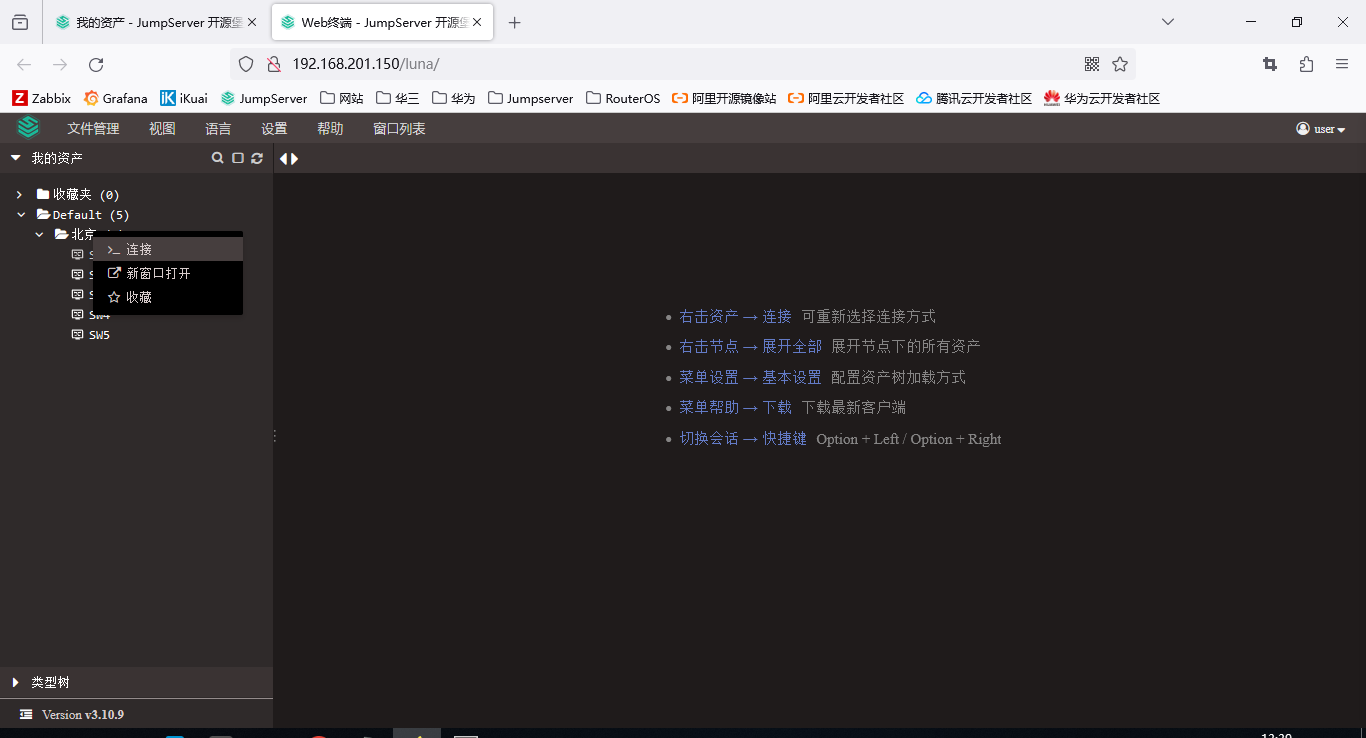Click the search icon in the asset tree toolbar
This screenshot has width=1366, height=738.
[217, 157]
